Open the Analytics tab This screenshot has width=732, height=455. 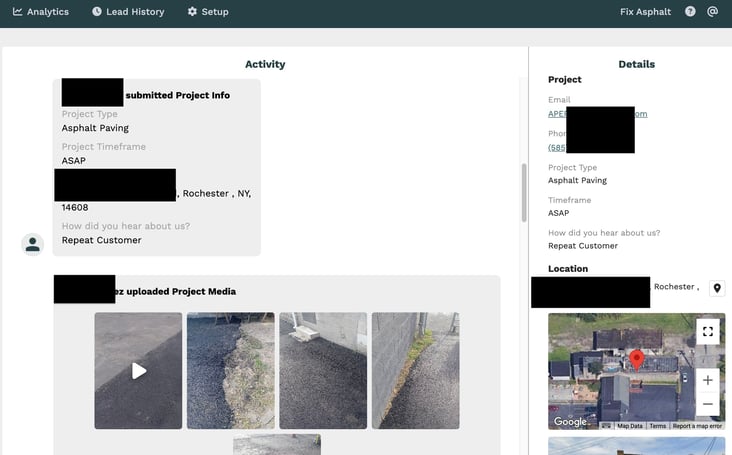click(x=41, y=12)
